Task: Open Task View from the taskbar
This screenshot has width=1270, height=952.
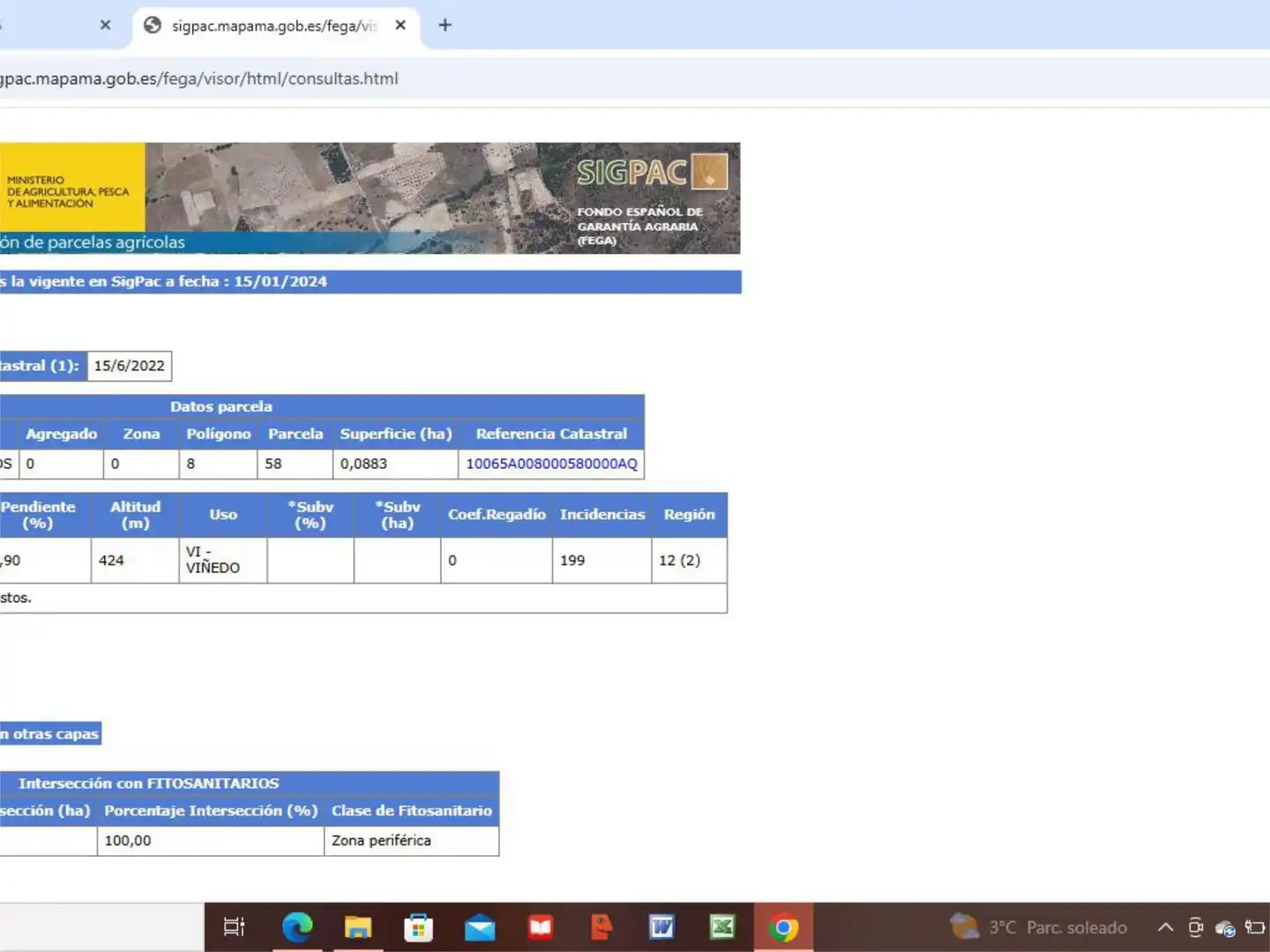Action: tap(234, 926)
